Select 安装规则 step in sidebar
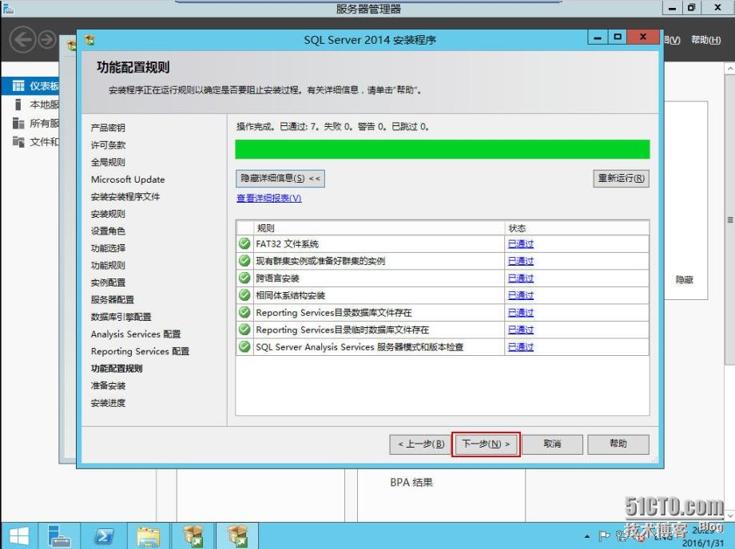 [x=108, y=214]
